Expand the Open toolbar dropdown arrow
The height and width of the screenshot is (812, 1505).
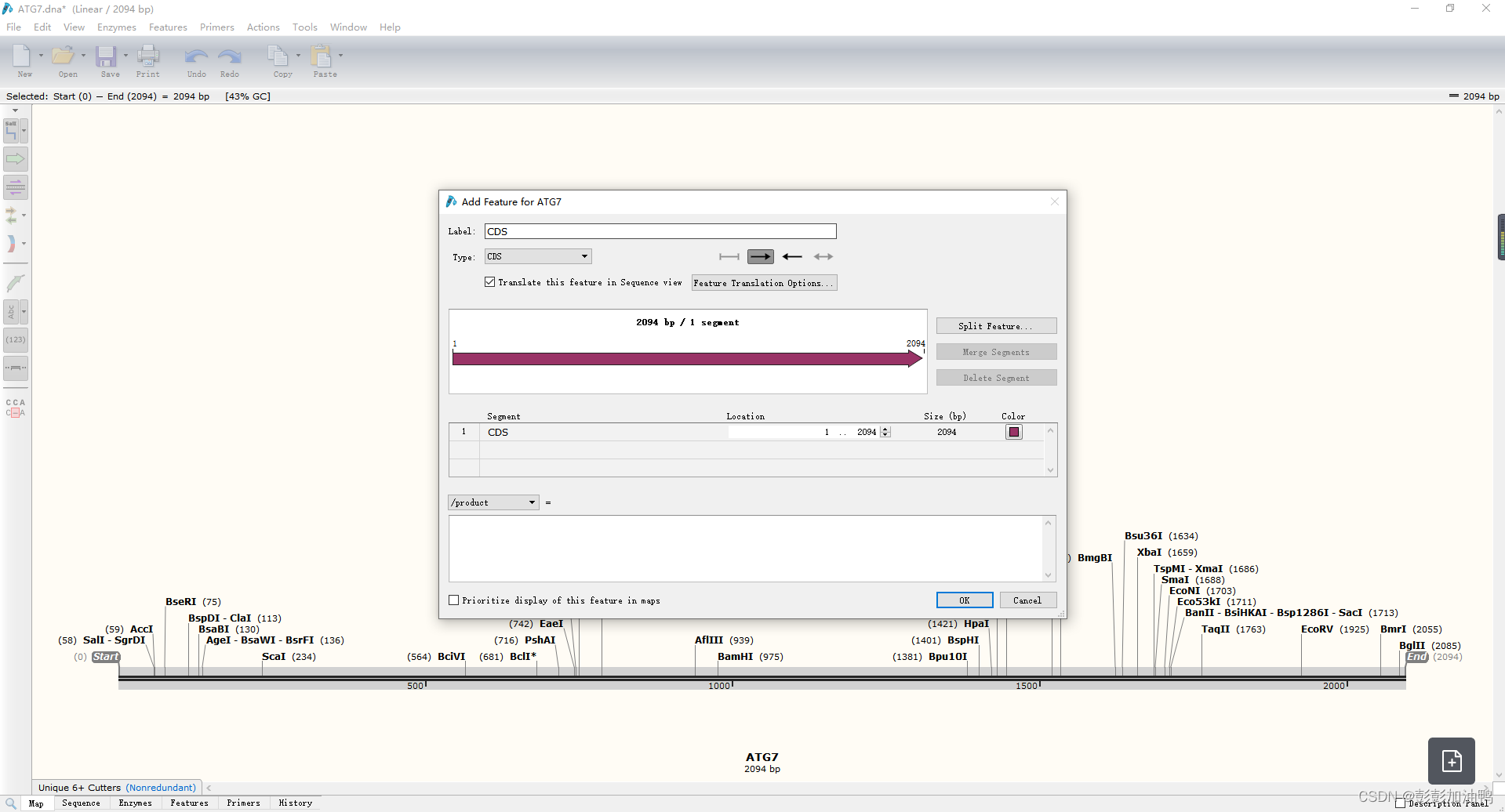(x=83, y=56)
